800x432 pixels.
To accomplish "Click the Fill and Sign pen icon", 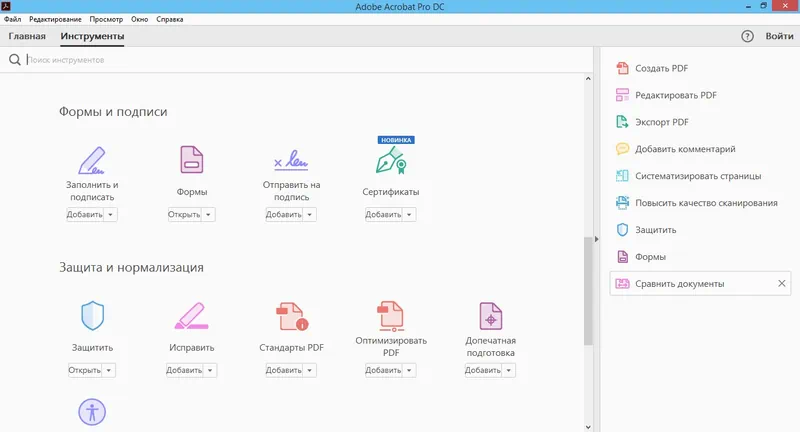I will [92, 159].
